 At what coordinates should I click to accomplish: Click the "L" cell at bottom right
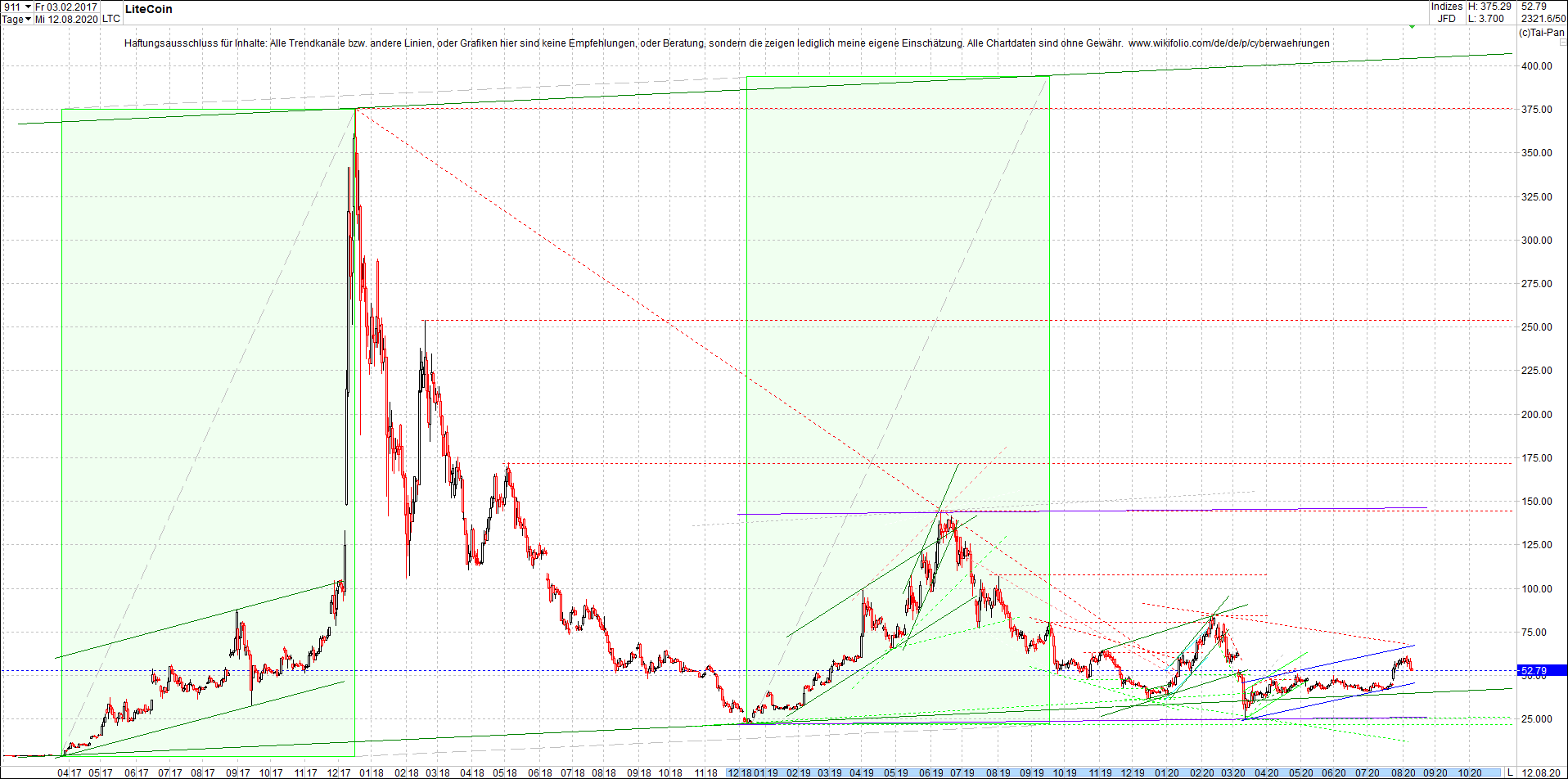(x=1510, y=772)
